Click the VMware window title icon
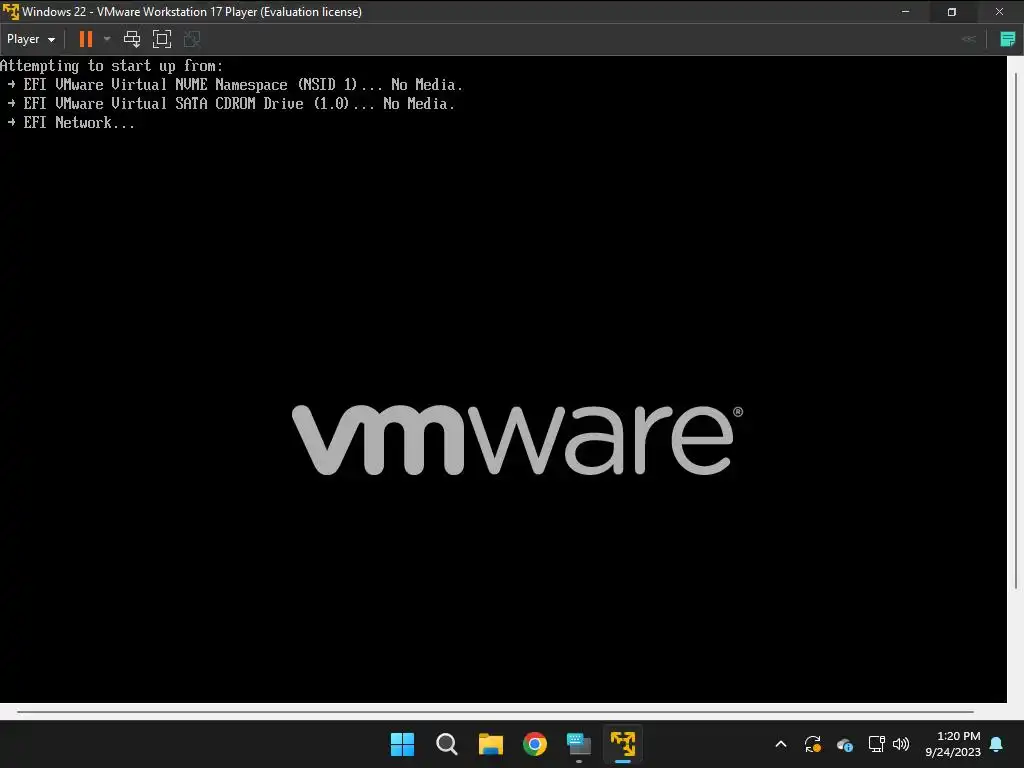This screenshot has height=768, width=1024. click(10, 12)
